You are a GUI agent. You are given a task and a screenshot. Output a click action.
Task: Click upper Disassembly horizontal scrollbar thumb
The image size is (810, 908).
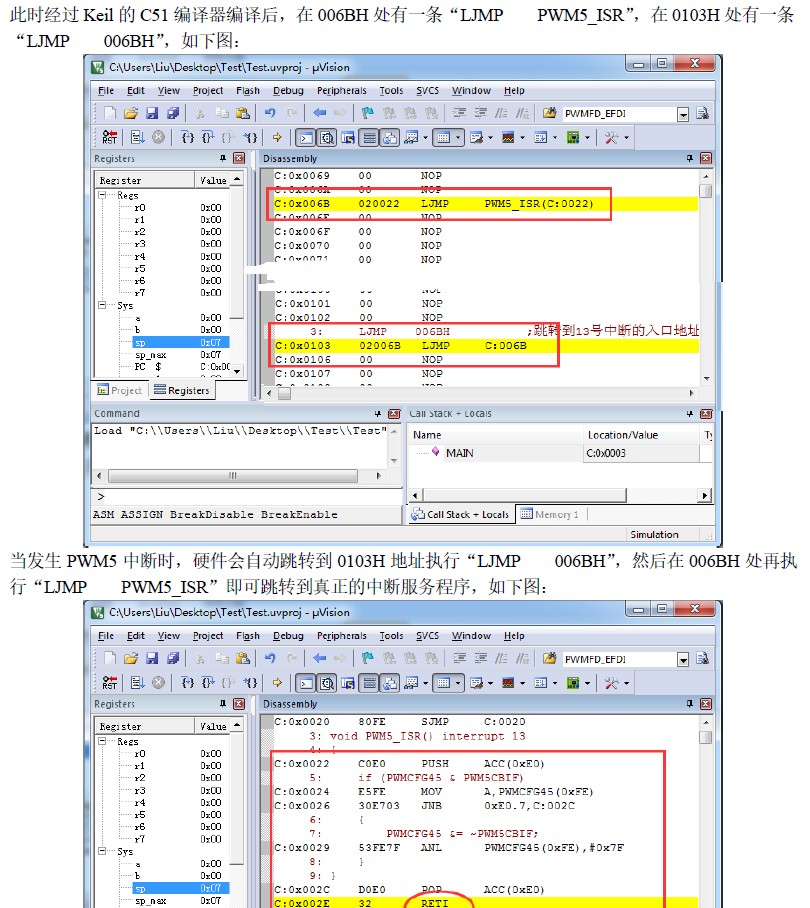(x=284, y=393)
